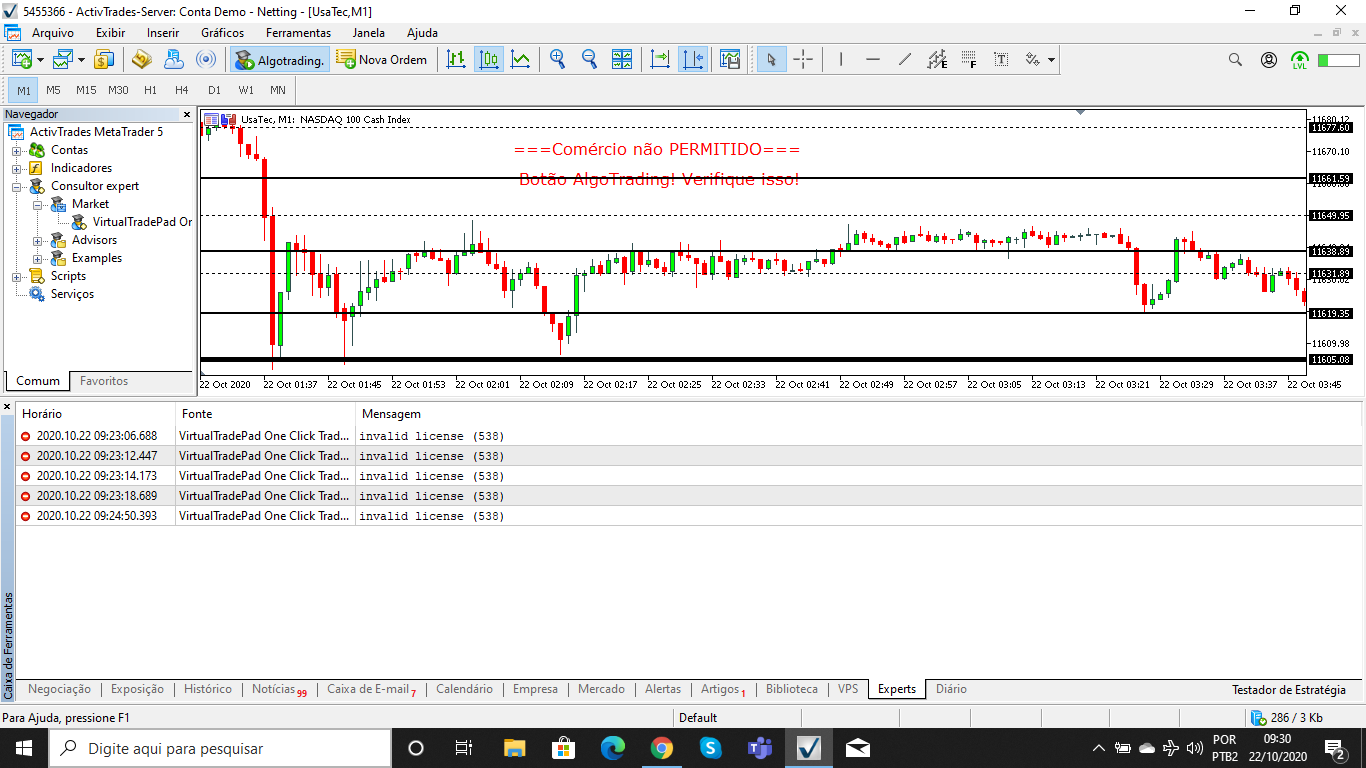Open the Ferramentas menu
1366x768 pixels.
click(298, 33)
